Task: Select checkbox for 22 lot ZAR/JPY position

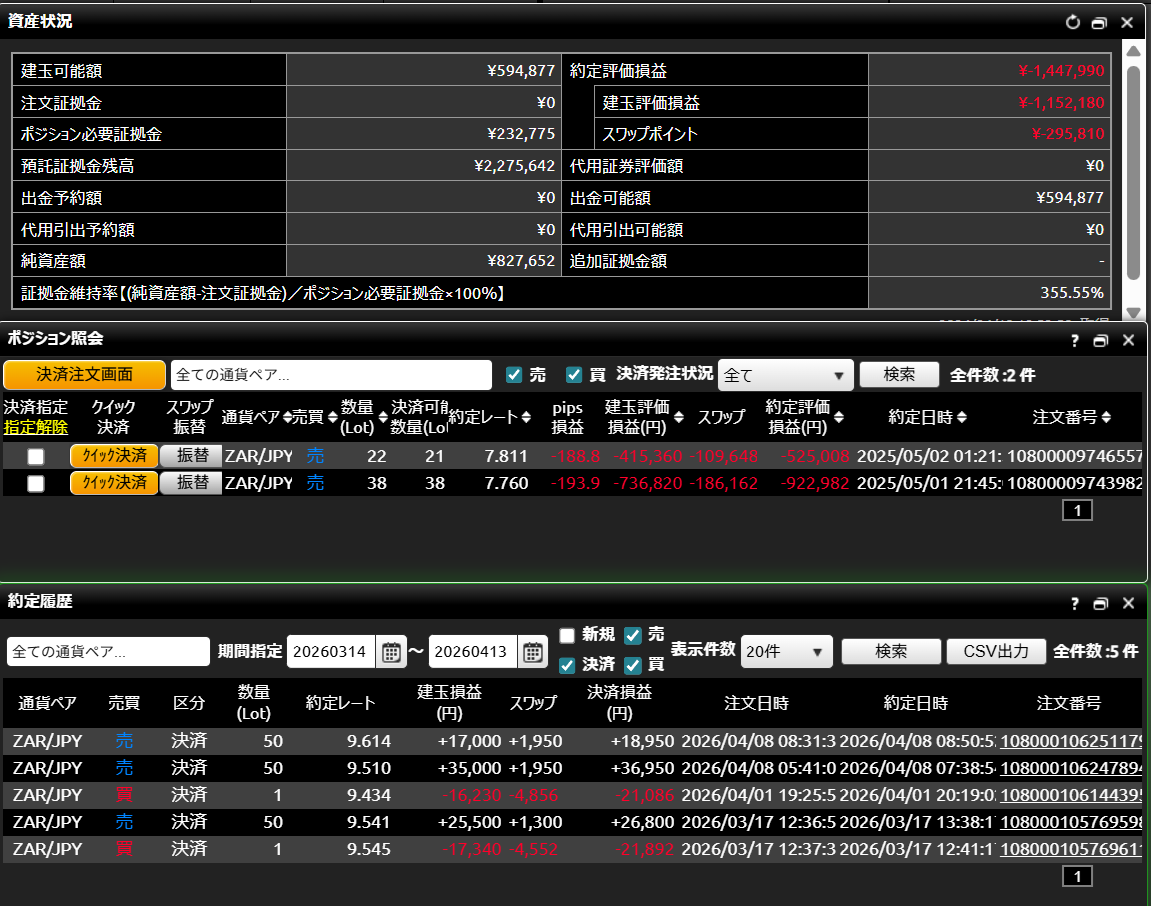Action: click(x=36, y=456)
